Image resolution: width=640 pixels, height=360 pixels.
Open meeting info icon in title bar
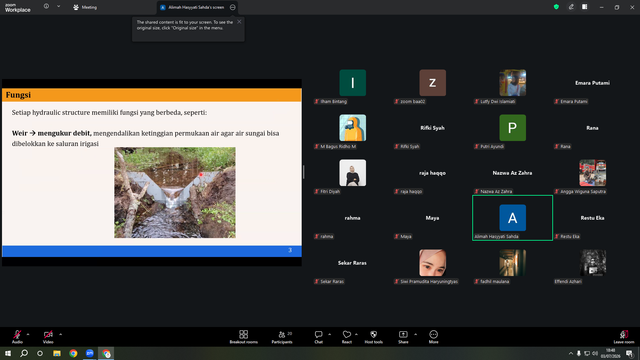point(47,7)
